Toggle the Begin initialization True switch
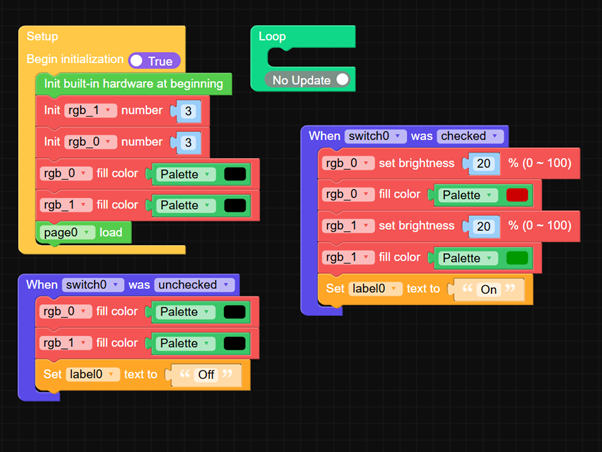Image resolution: width=602 pixels, height=452 pixels. tap(154, 61)
